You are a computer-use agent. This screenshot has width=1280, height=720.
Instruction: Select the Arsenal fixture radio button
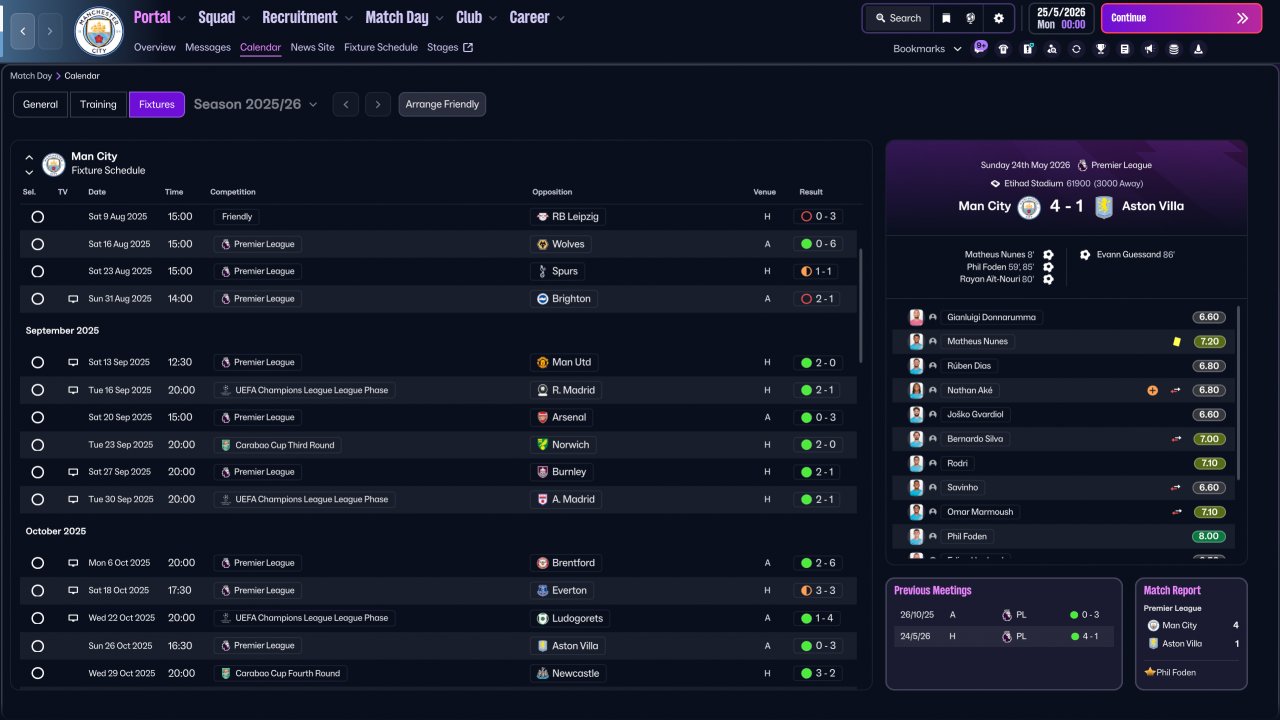pyautogui.click(x=38, y=417)
